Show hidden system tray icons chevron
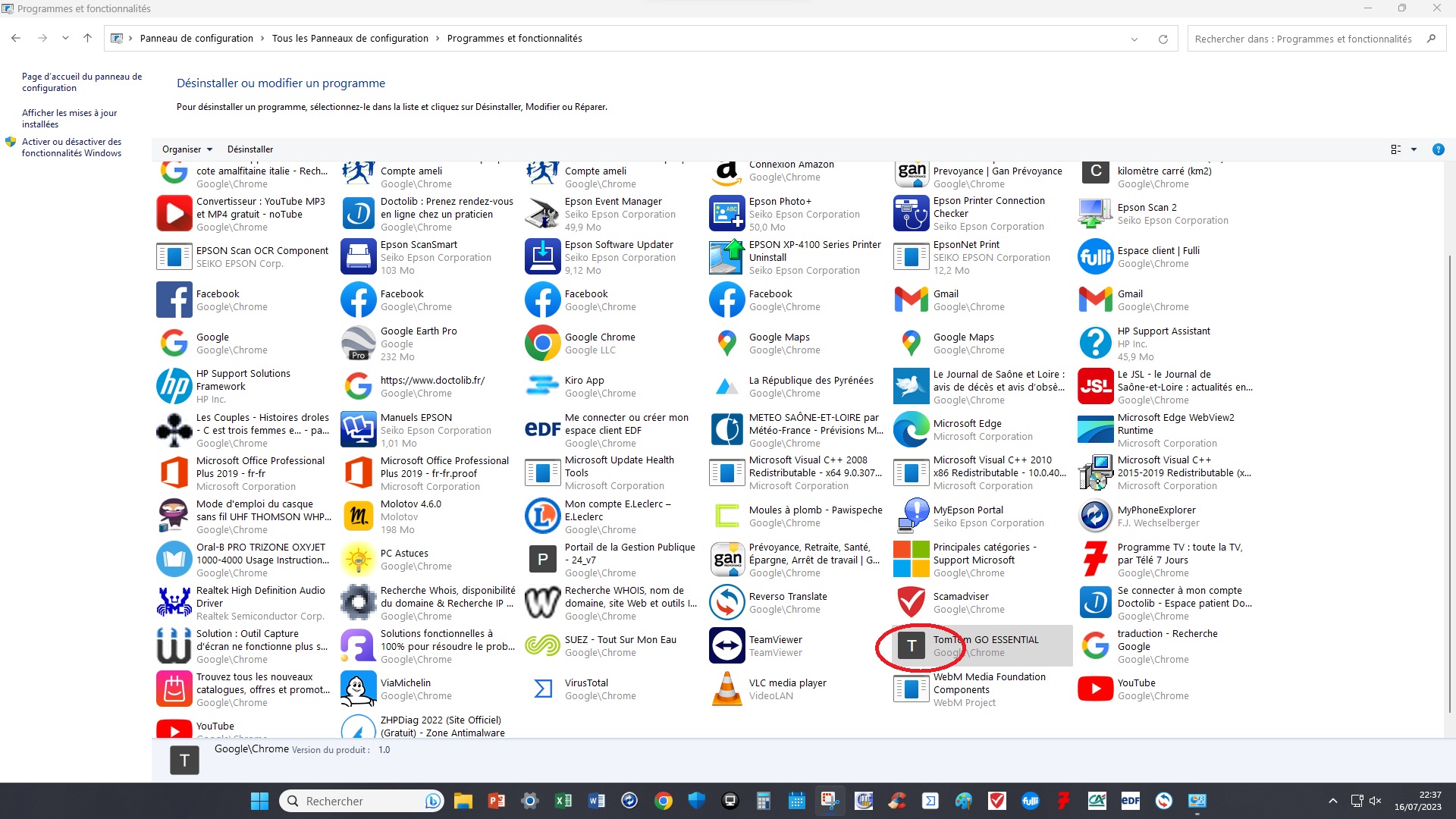 click(x=1332, y=801)
